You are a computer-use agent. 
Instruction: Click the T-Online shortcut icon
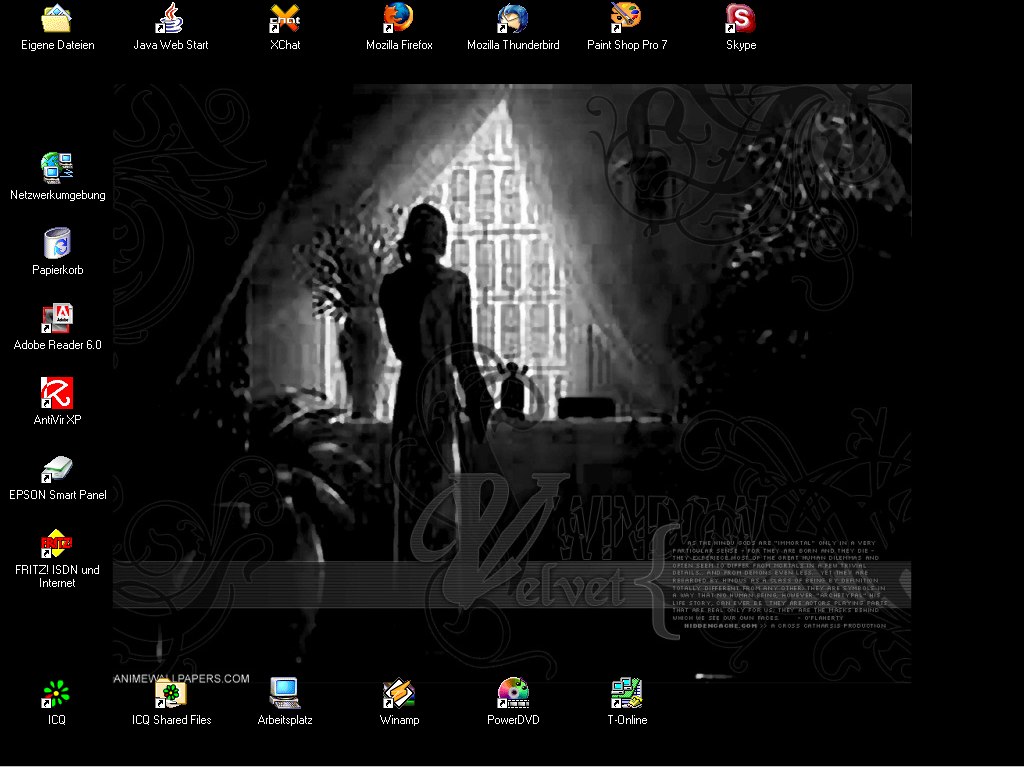point(627,693)
